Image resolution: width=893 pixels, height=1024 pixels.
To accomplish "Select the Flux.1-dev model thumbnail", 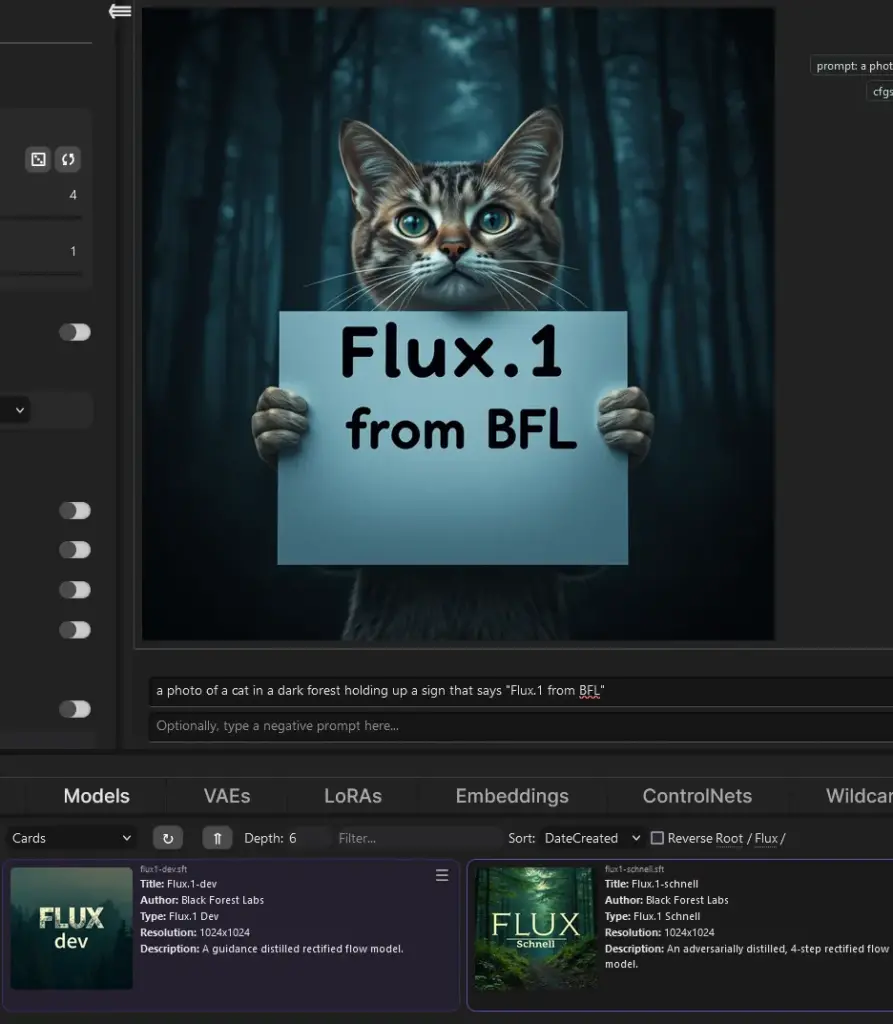I will pos(71,928).
